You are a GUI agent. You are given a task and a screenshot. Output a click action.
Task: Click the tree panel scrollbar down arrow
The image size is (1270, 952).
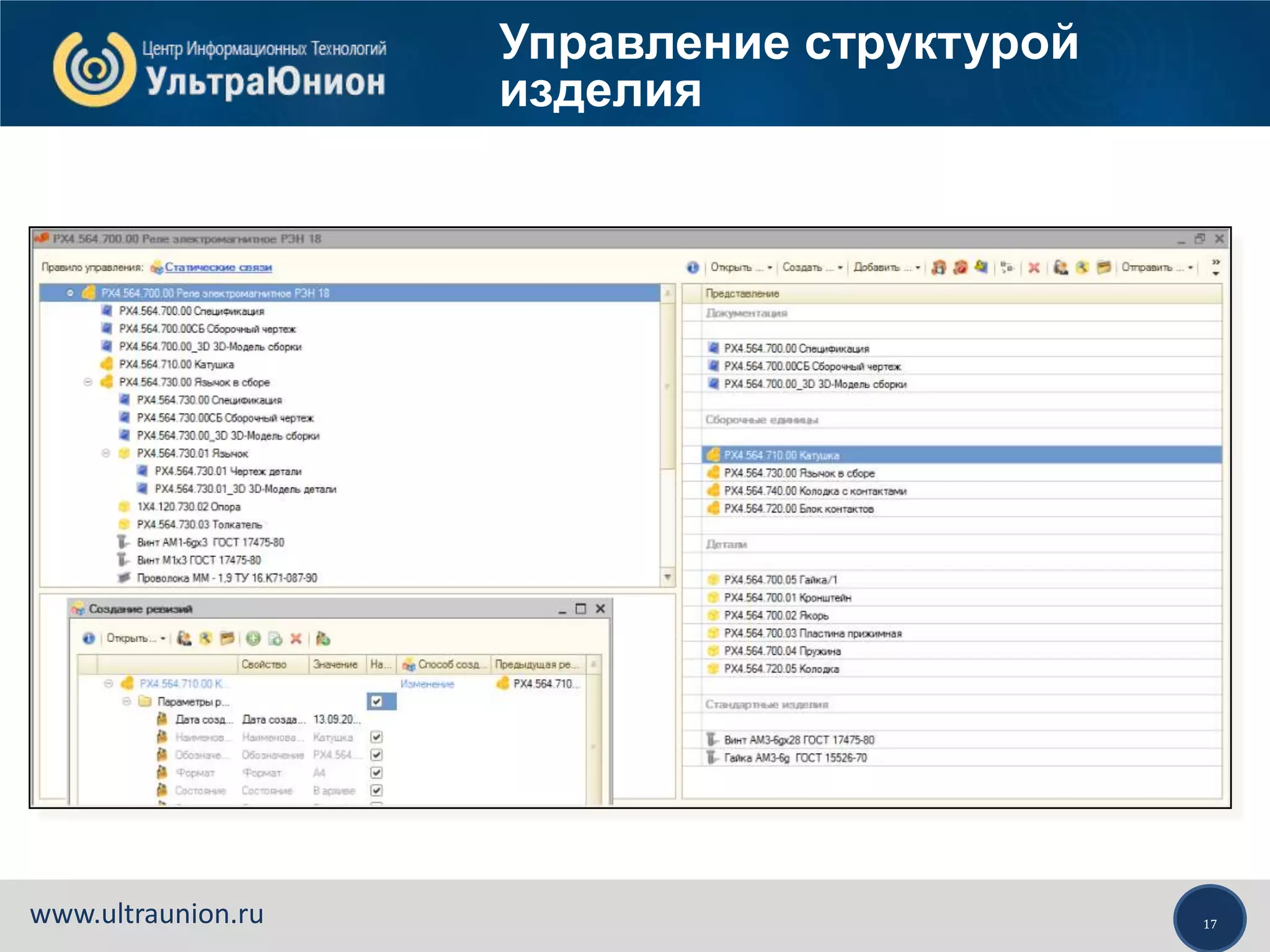(668, 577)
